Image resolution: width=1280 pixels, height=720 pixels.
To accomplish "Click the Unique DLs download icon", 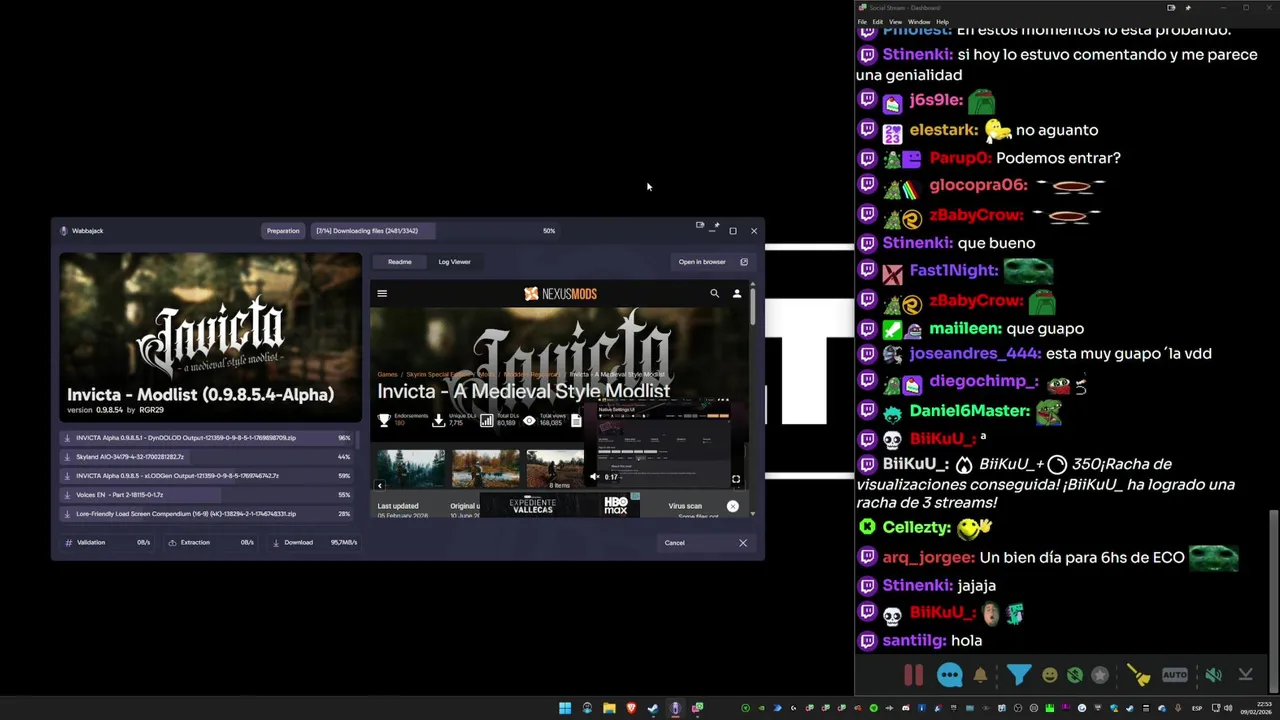I will click(x=438, y=421).
